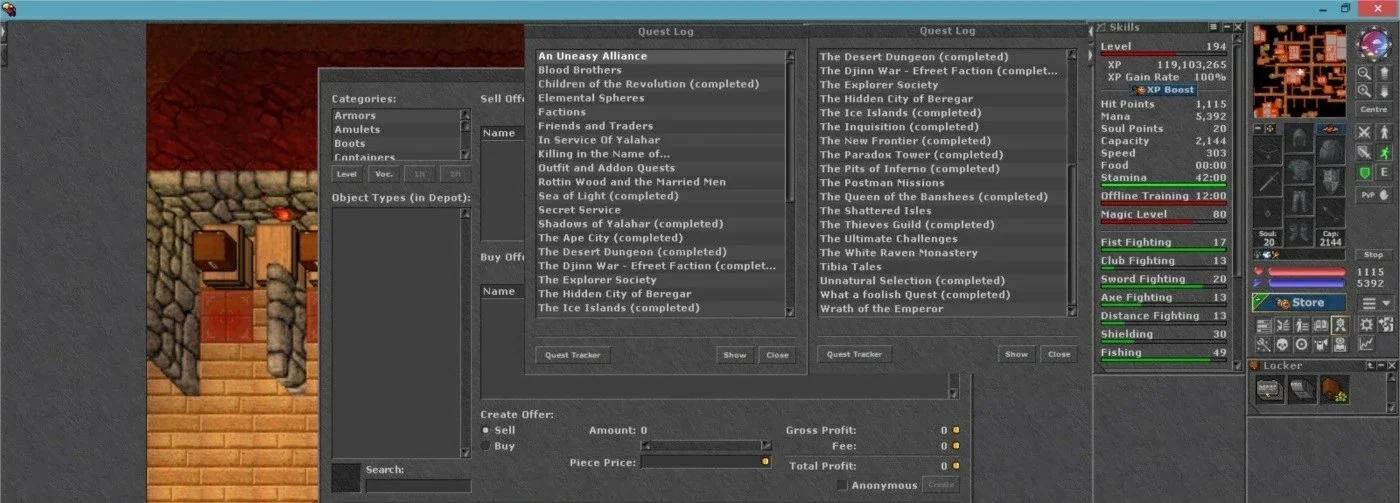Collapse the equipment panel with minus button
Screen dimensions: 1400x503
tap(1257, 127)
